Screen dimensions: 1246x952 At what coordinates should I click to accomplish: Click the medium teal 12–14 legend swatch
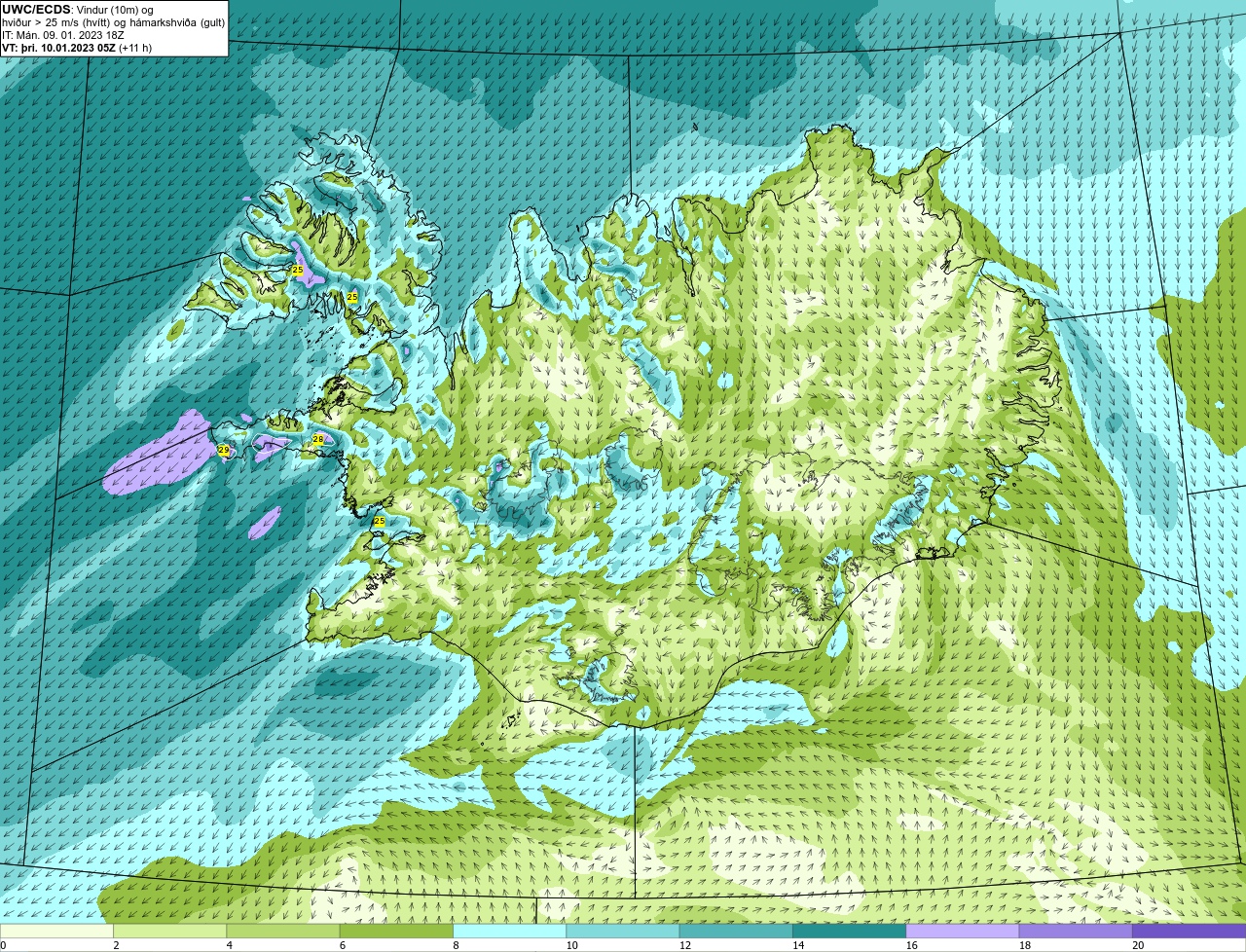point(737,931)
